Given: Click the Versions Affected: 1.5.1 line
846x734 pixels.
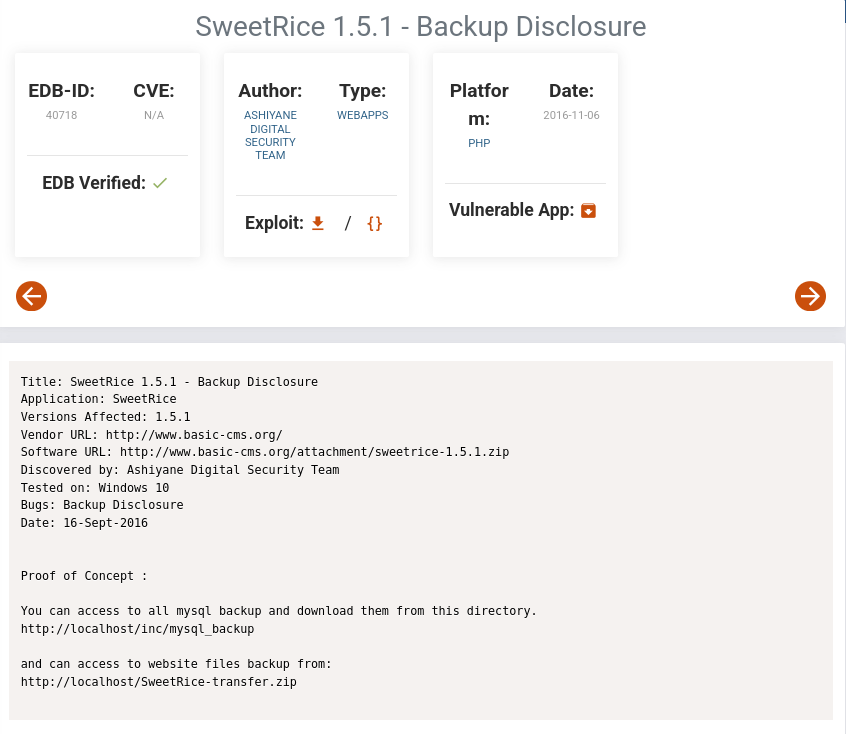Looking at the screenshot, I should pyautogui.click(x=105, y=417).
